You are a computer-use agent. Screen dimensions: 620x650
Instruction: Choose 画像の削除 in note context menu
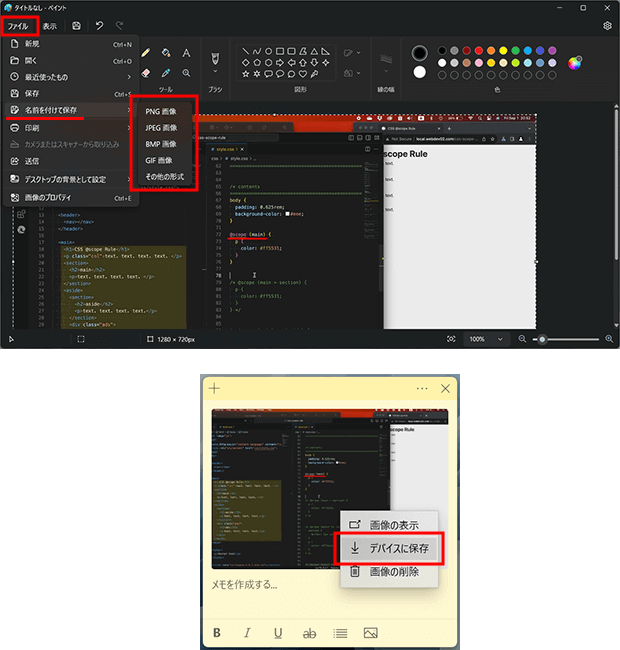pyautogui.click(x=389, y=572)
